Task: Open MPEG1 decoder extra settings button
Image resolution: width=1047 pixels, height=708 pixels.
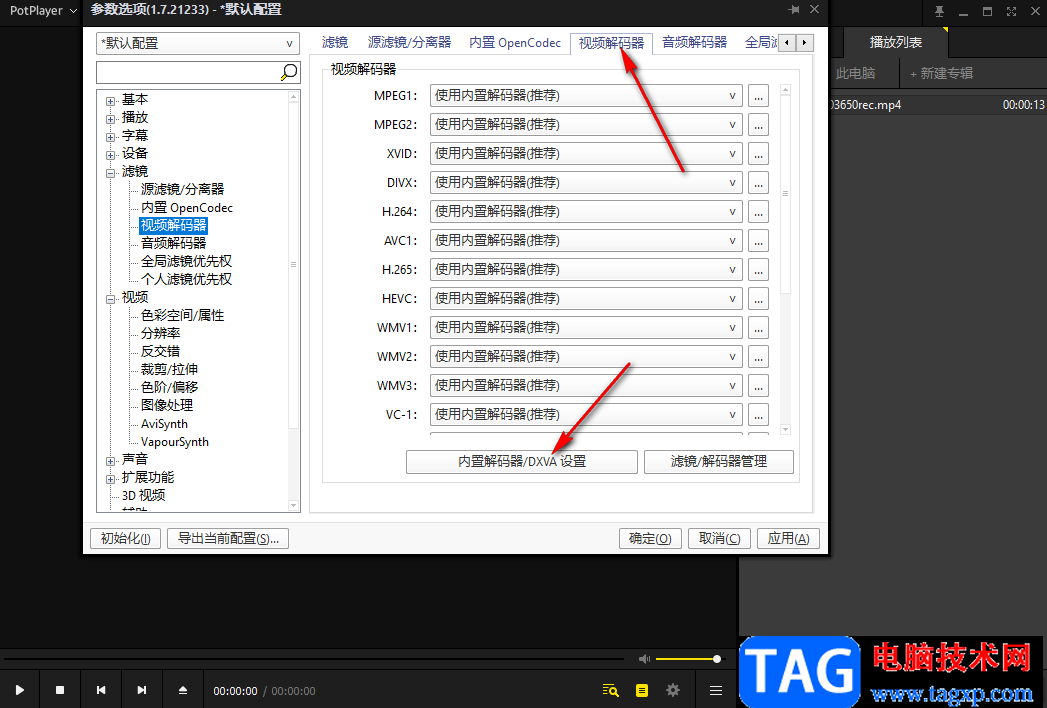Action: click(x=758, y=96)
